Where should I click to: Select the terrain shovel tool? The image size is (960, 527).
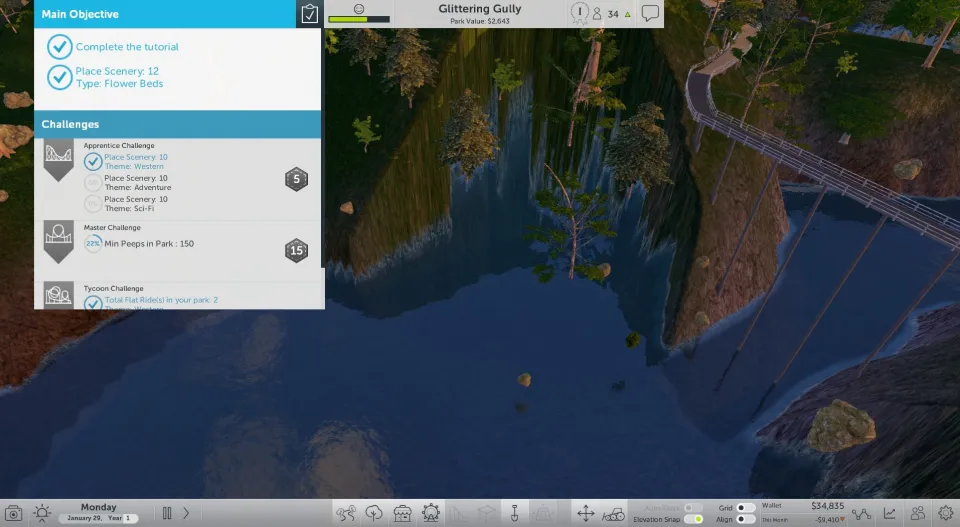pos(515,513)
